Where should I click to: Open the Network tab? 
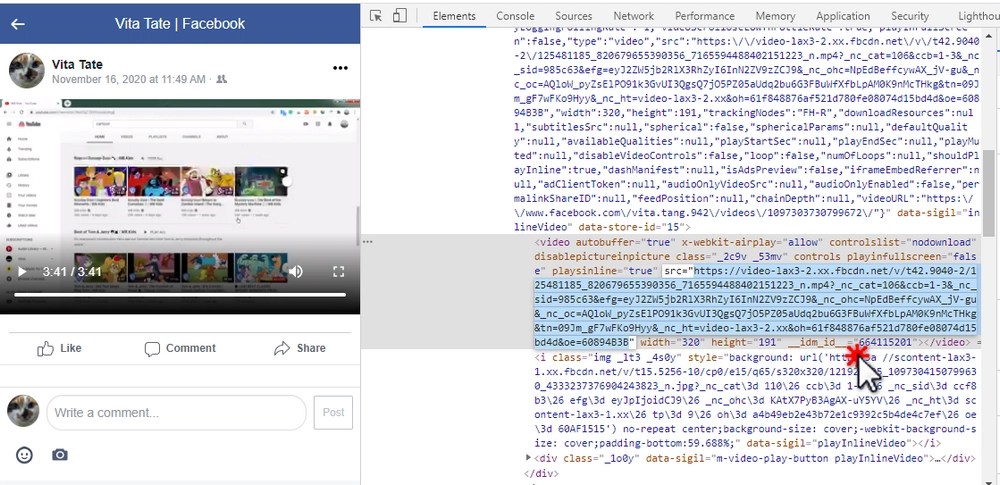(633, 16)
